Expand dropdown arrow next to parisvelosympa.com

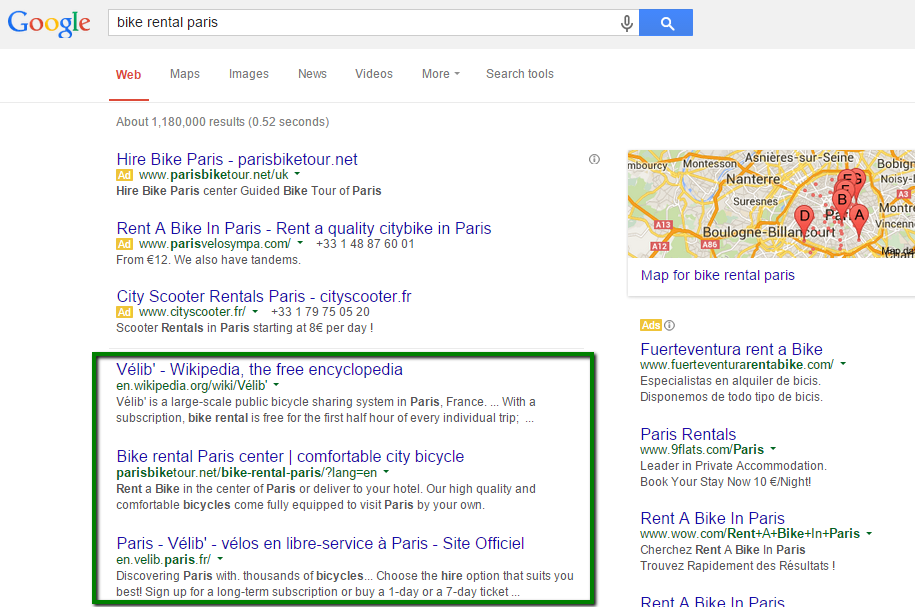point(300,243)
